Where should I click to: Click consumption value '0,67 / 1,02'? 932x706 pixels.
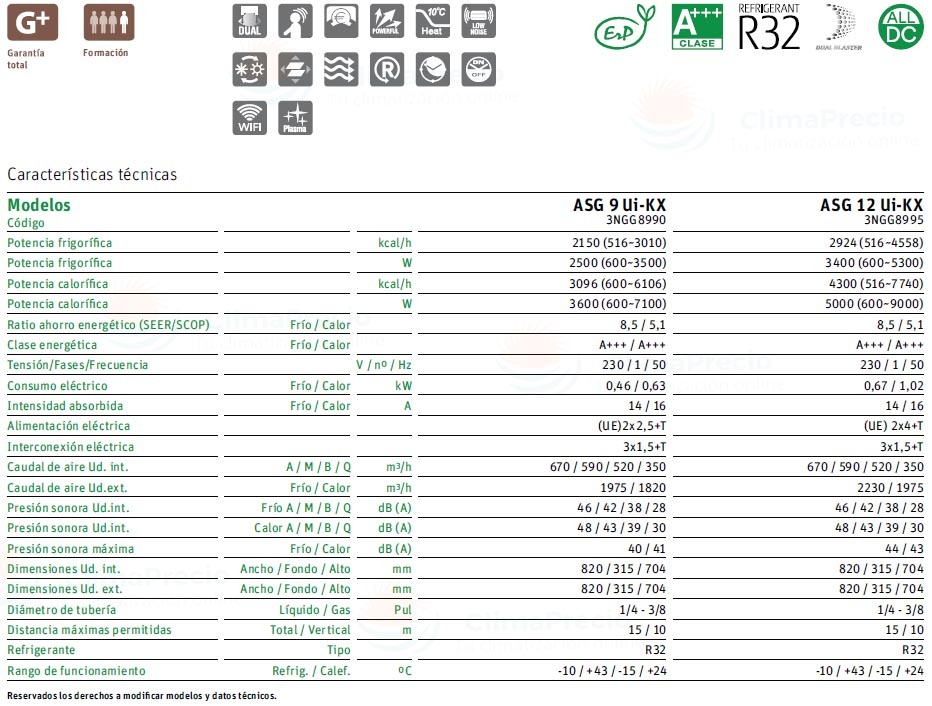click(893, 386)
